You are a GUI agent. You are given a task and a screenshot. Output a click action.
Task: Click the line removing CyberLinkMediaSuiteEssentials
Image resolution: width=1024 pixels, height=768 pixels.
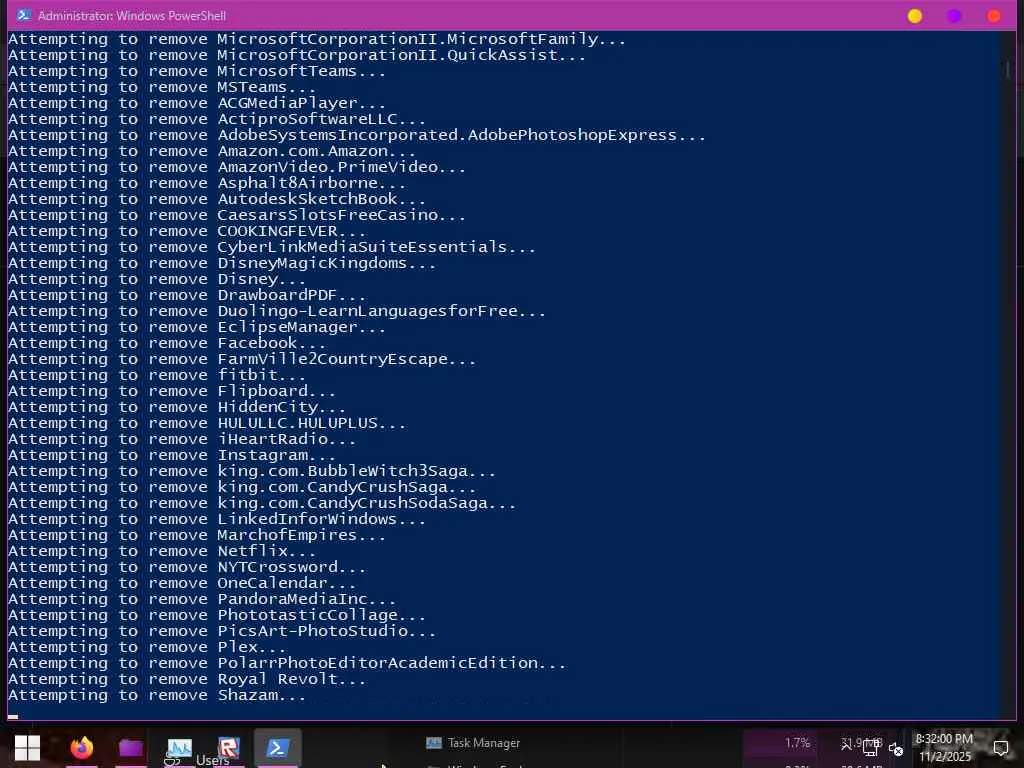pos(272,247)
